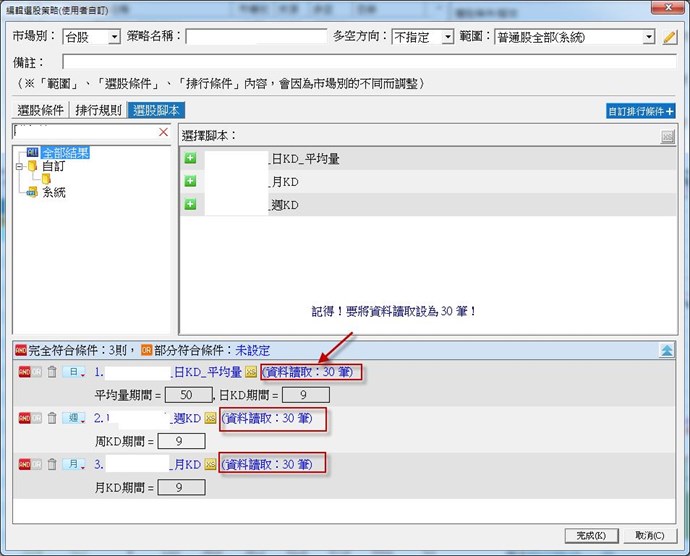Screen dimensions: 690x556
Task: Delete condition 1 with trash icon
Action: click(52, 372)
